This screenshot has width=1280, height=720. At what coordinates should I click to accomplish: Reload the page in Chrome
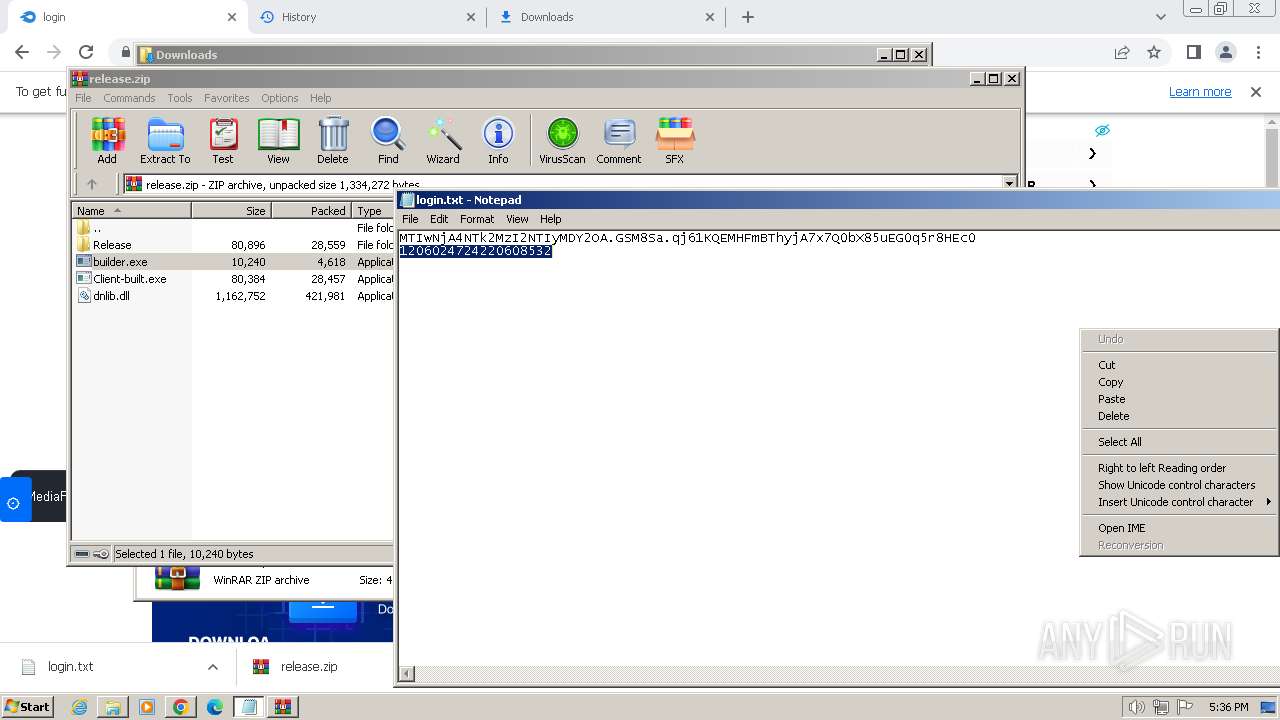pos(86,52)
